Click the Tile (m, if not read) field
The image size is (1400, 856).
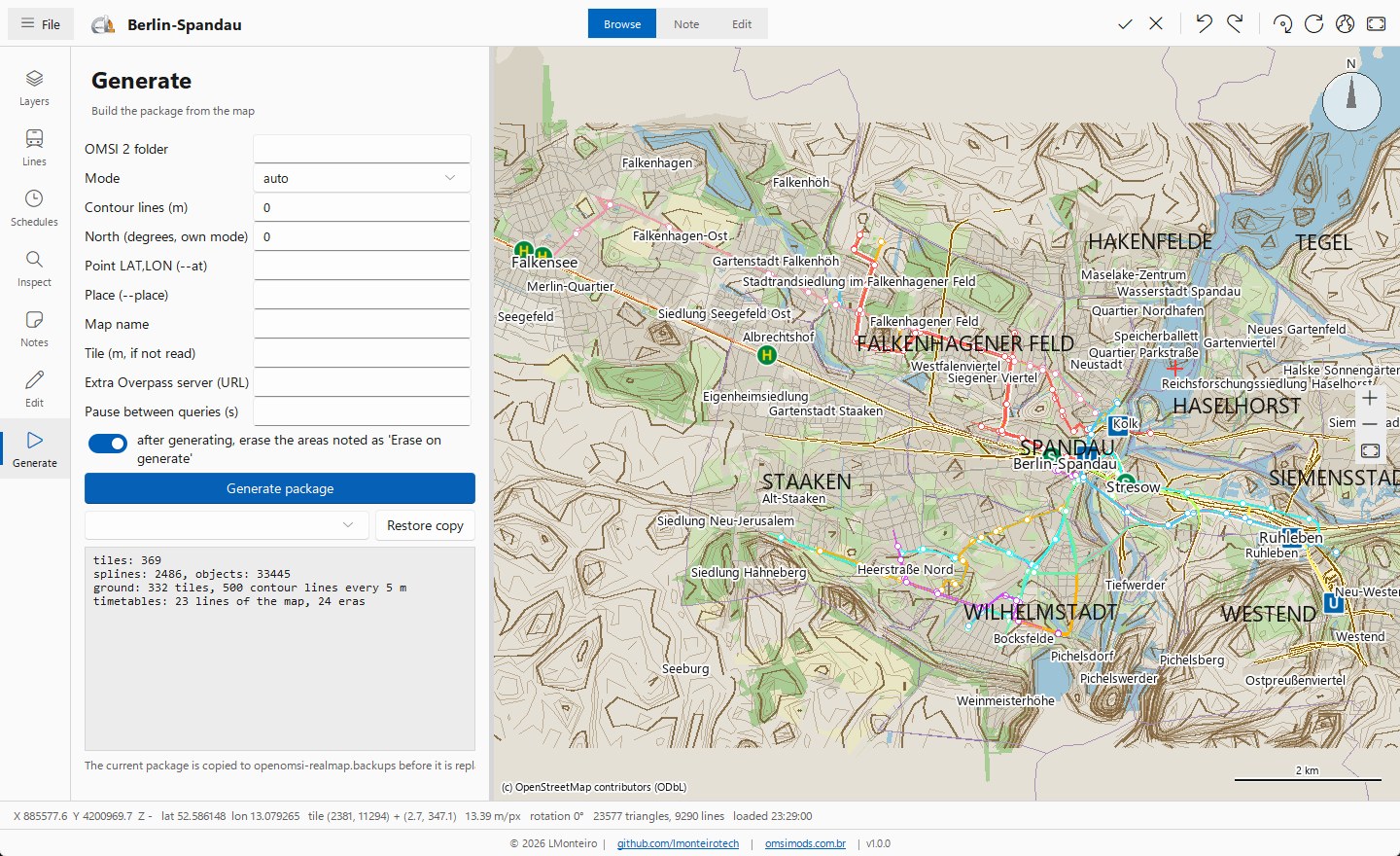point(362,353)
